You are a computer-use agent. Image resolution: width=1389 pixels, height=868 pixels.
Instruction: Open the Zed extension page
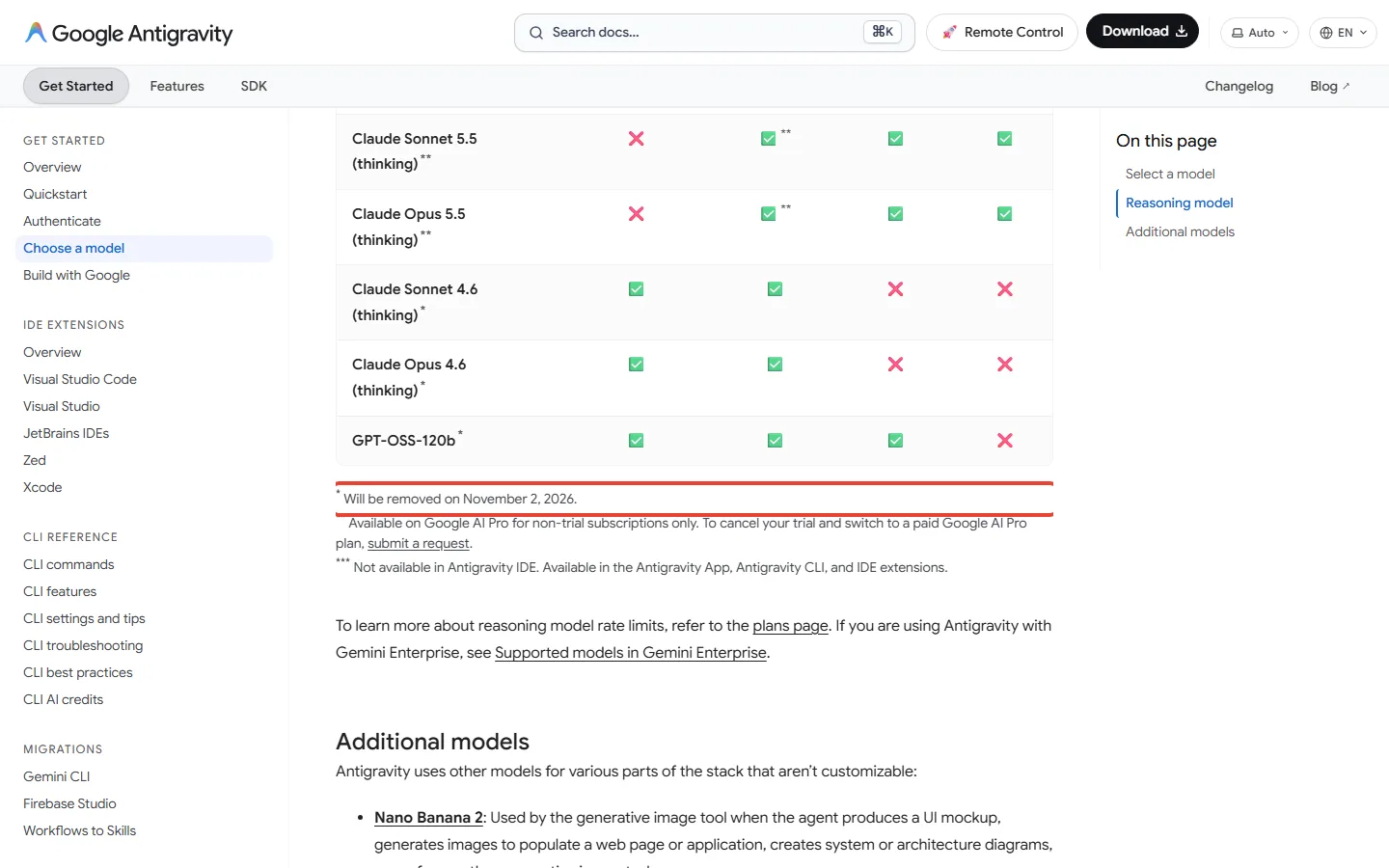click(x=35, y=460)
